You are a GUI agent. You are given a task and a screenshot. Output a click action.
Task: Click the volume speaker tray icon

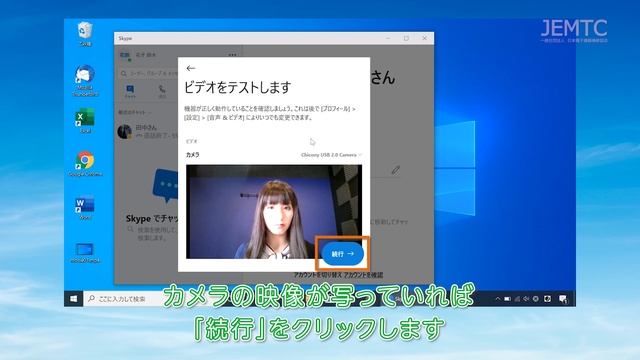(527, 299)
